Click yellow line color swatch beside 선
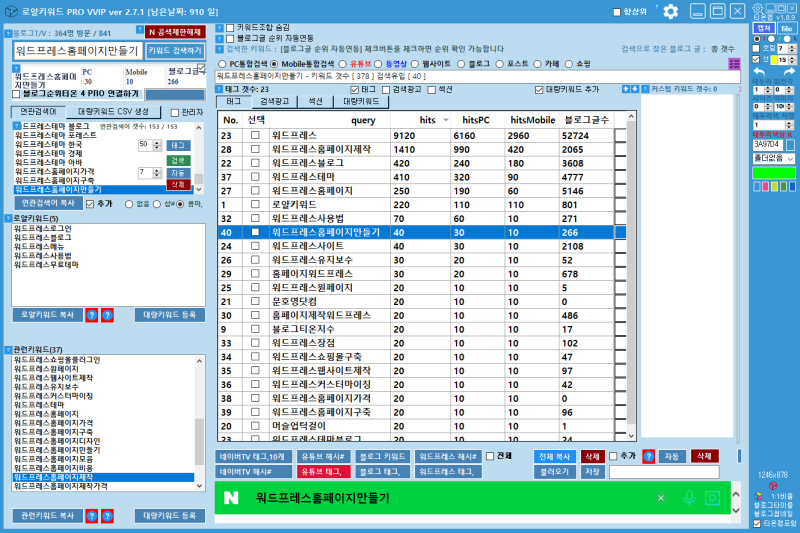The height and width of the screenshot is (533, 800). pos(773,60)
